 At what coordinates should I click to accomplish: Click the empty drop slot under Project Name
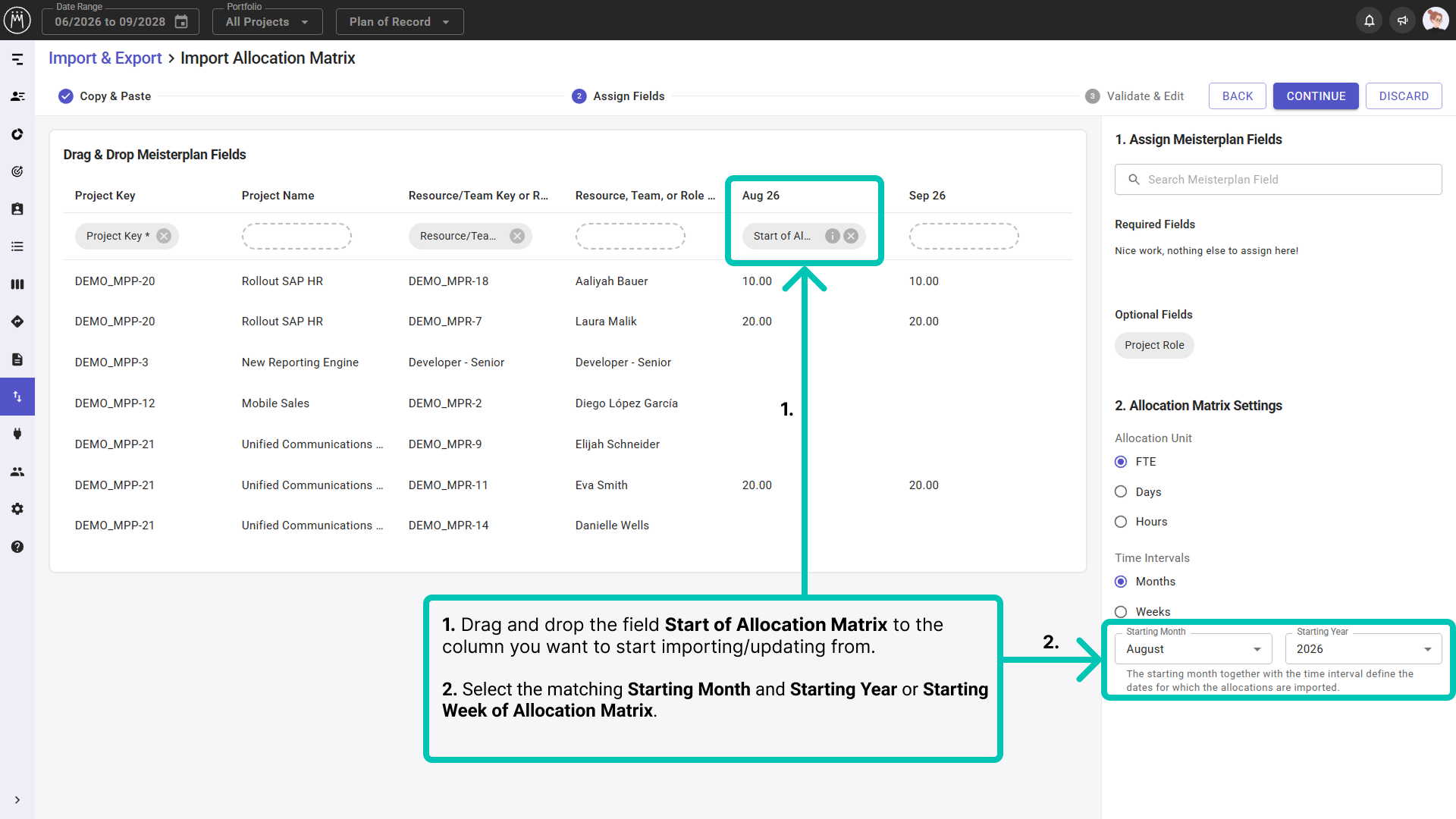point(297,236)
